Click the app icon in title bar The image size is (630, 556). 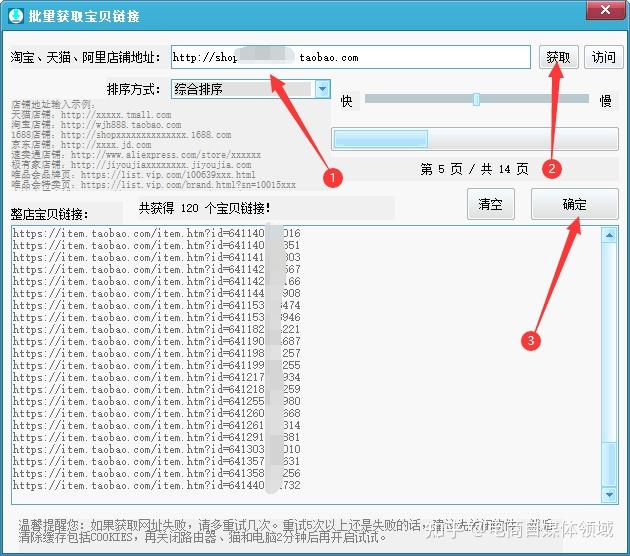pyautogui.click(x=16, y=16)
